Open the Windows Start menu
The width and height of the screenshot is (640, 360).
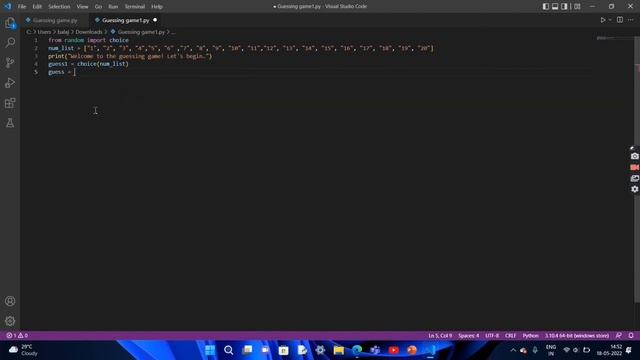click(x=210, y=350)
